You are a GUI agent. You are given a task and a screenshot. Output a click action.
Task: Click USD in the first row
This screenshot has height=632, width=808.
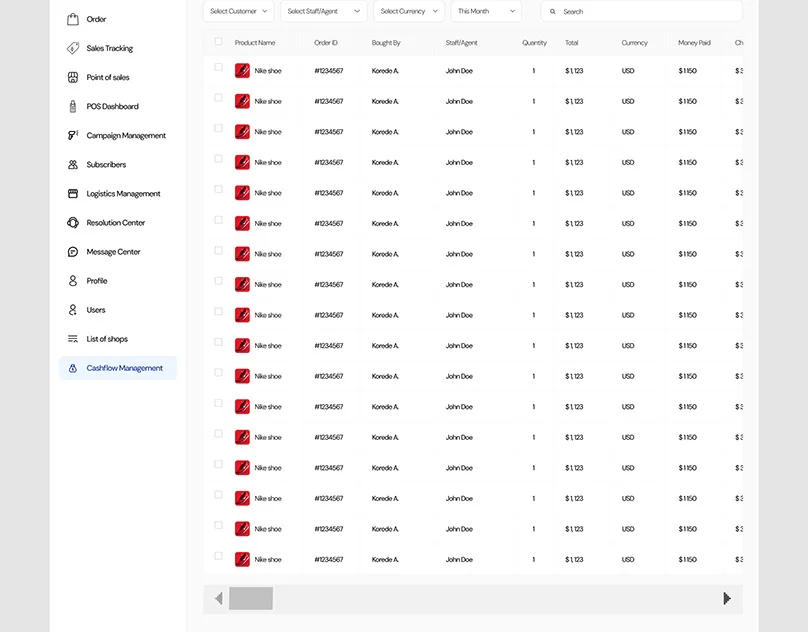628,71
